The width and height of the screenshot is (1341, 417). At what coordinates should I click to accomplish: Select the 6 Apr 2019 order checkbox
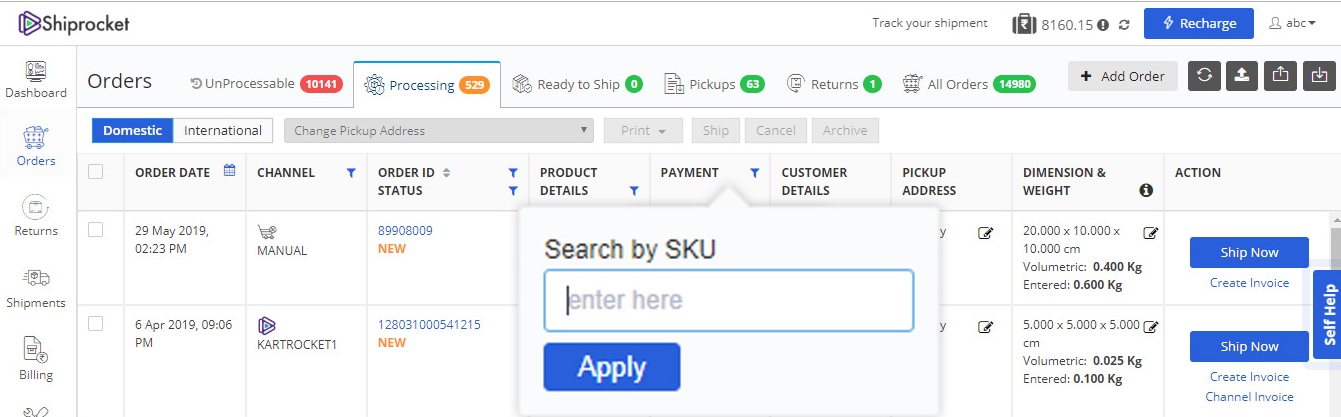tap(96, 323)
